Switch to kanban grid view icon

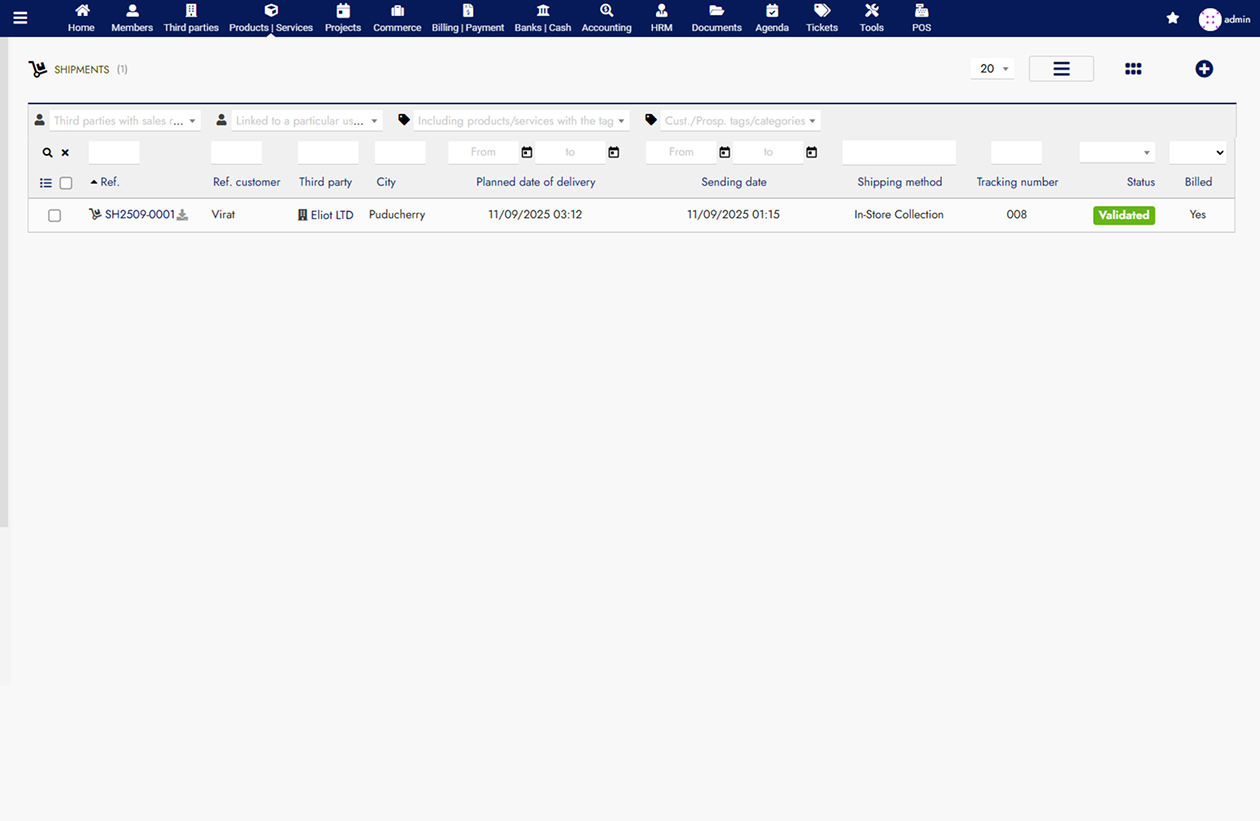point(1133,69)
